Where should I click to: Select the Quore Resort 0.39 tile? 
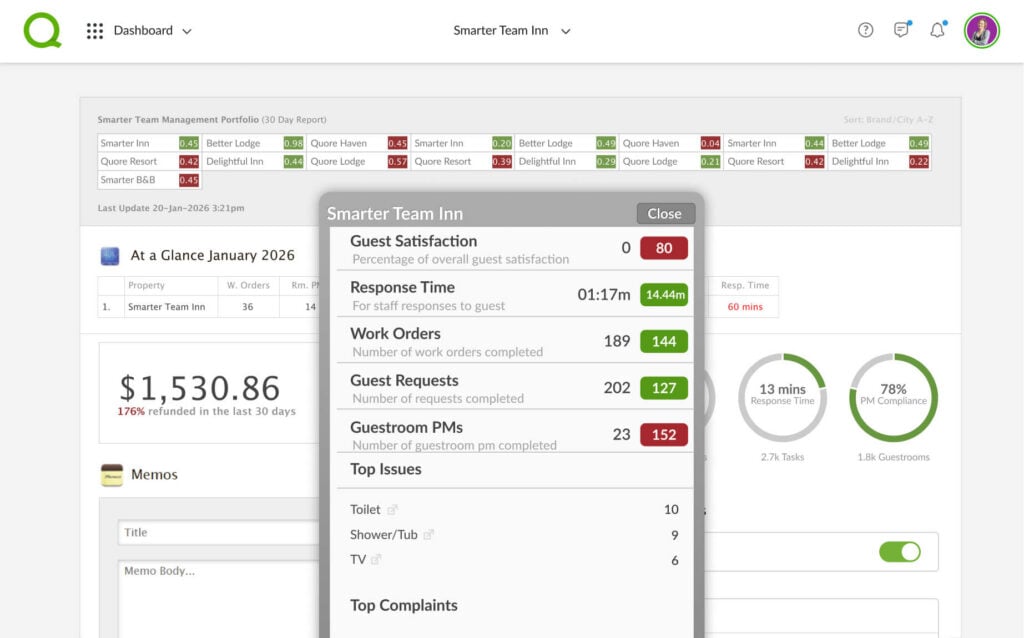[462, 161]
